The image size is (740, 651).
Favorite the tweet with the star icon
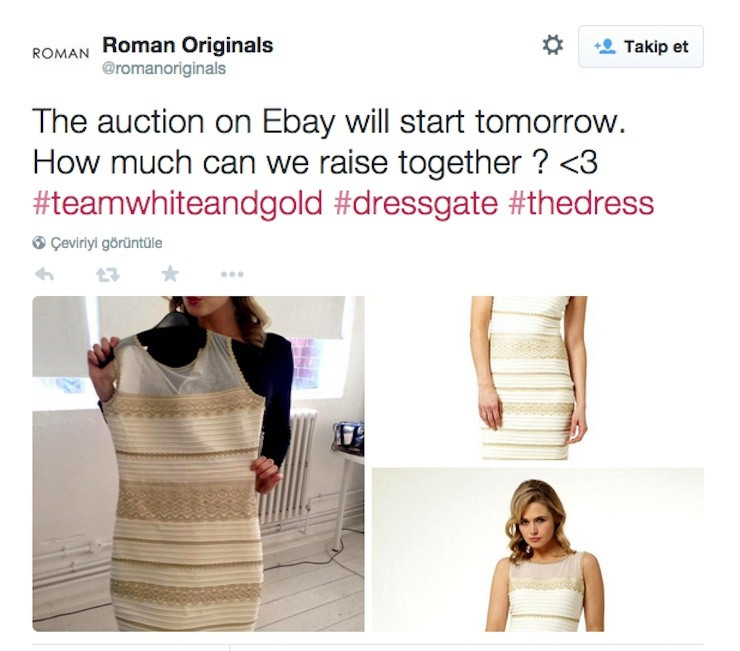click(x=170, y=274)
